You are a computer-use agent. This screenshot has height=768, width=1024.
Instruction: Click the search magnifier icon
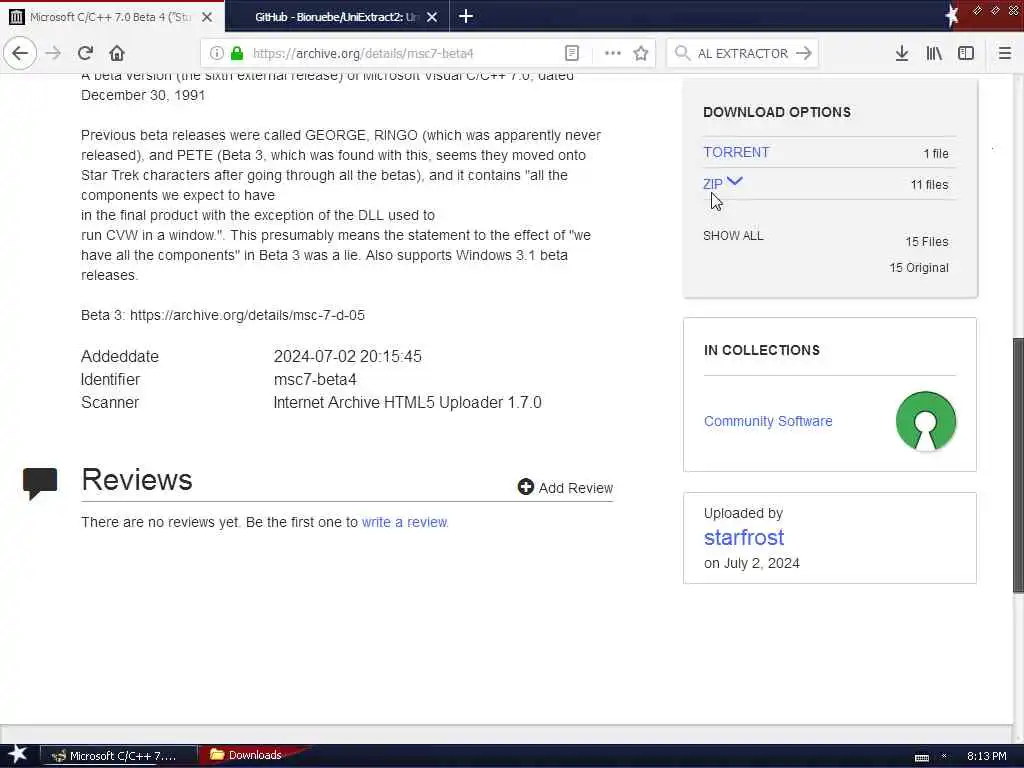click(x=682, y=53)
